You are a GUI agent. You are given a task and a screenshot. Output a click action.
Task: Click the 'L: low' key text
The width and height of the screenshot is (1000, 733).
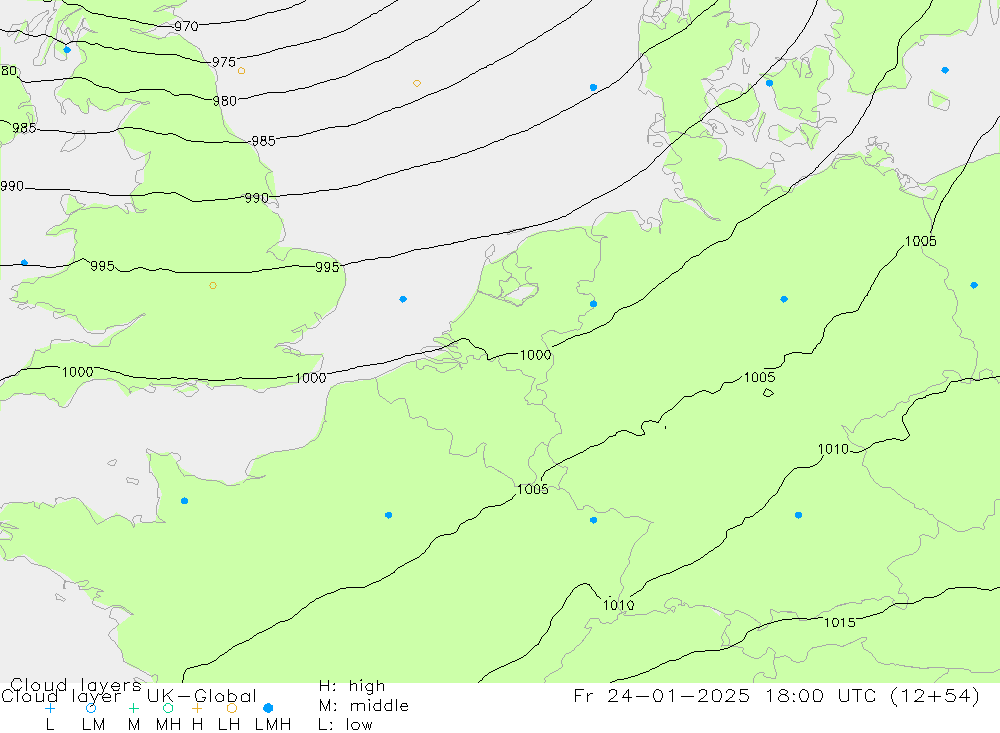coord(345,725)
